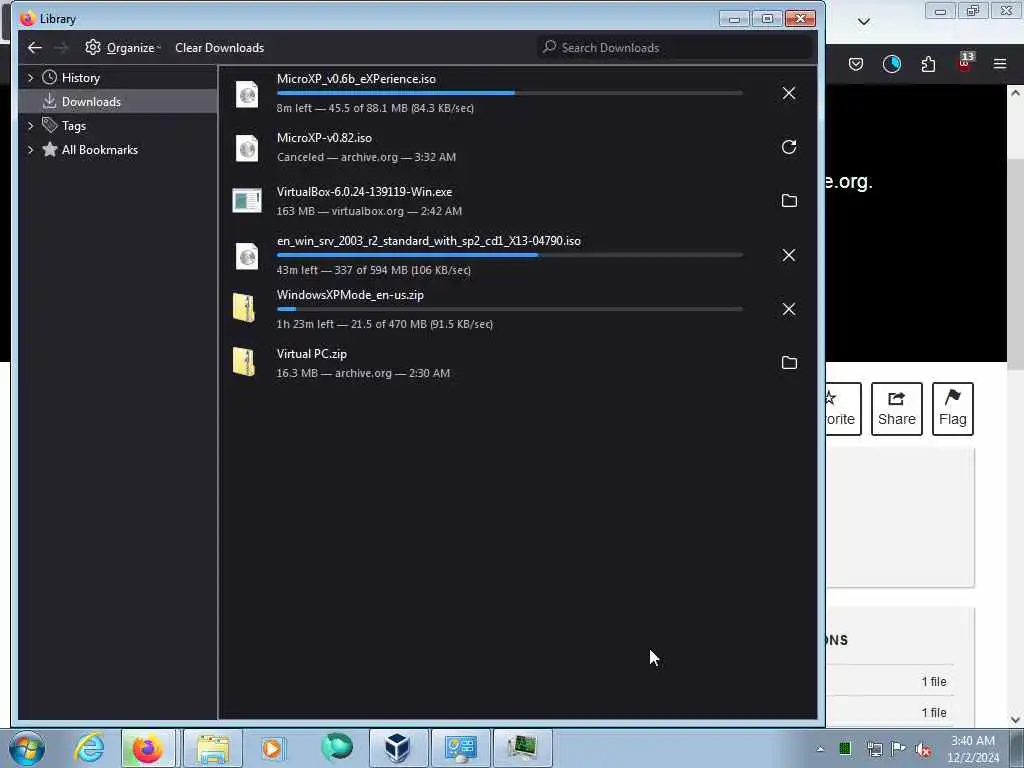This screenshot has height=768, width=1024.
Task: Select Downloads in the sidebar
Action: click(91, 102)
